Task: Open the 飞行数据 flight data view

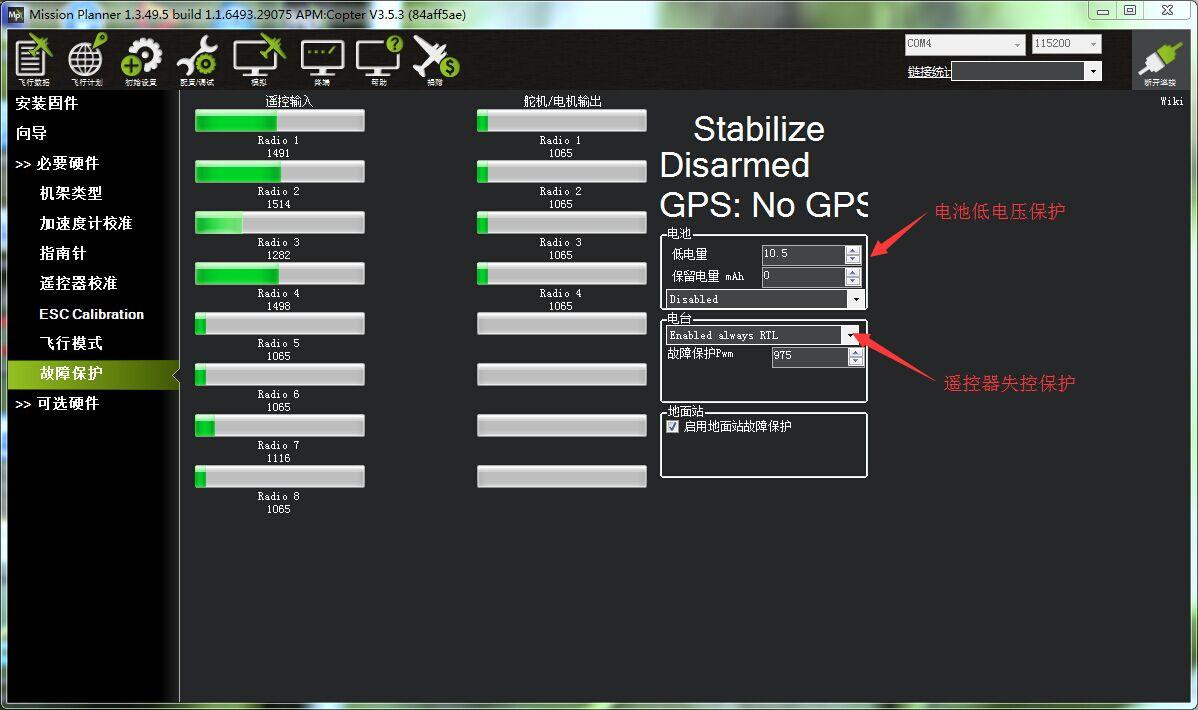Action: point(33,60)
